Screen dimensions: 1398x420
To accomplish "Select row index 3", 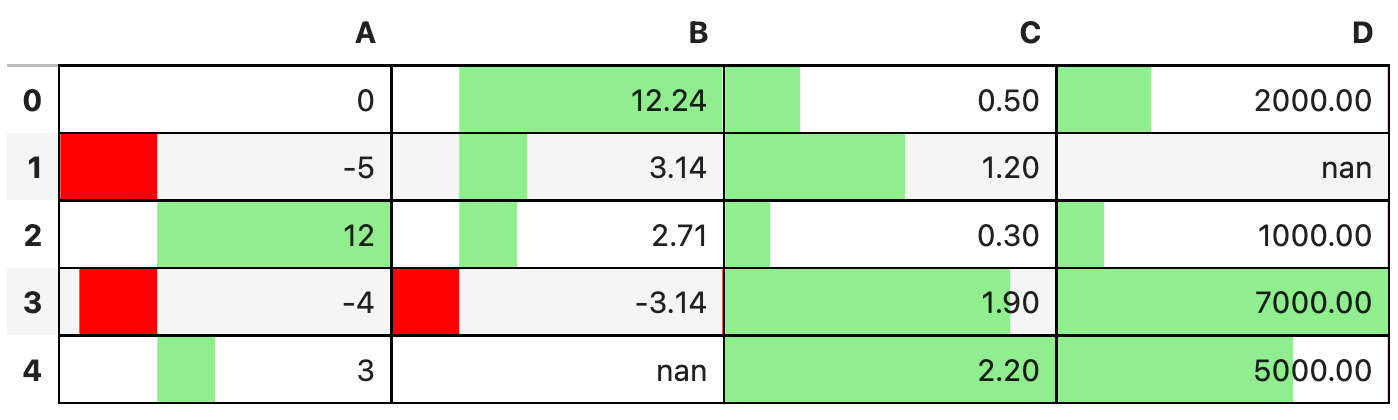I will point(32,302).
